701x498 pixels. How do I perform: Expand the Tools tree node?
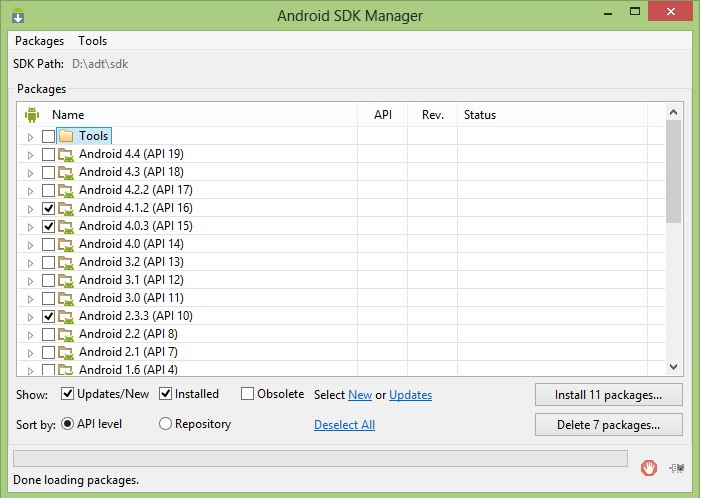pyautogui.click(x=30, y=137)
